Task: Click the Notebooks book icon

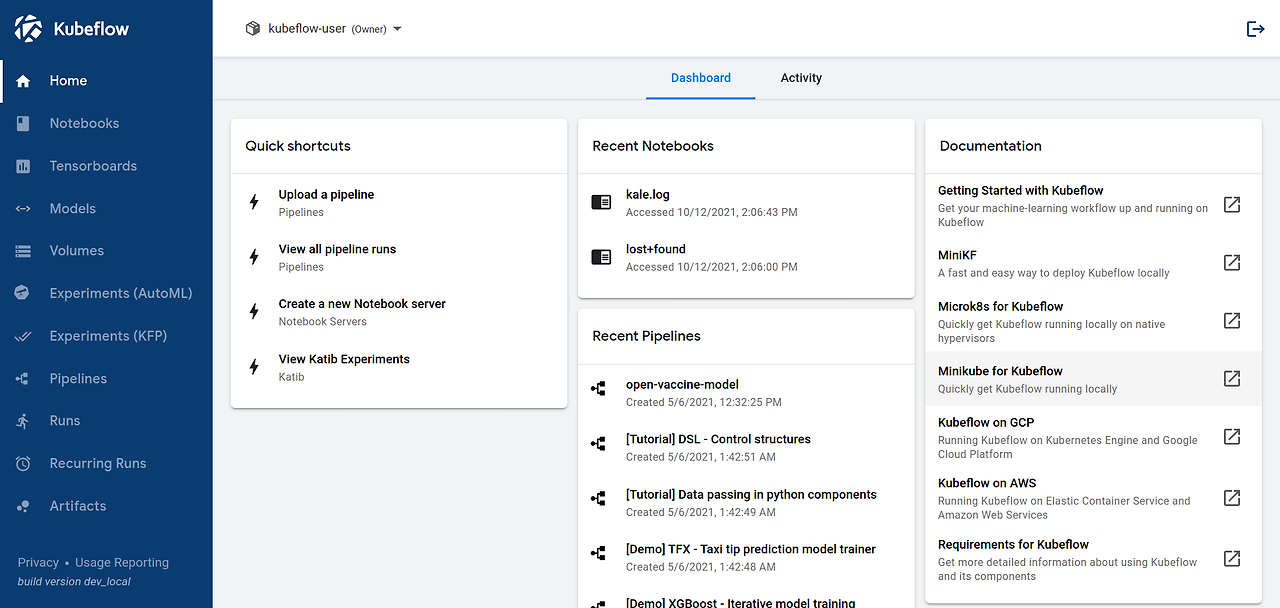Action: [23, 123]
